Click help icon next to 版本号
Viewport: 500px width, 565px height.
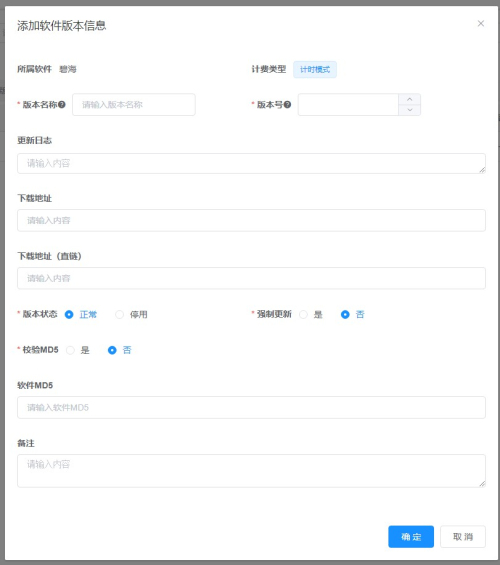[x=287, y=105]
